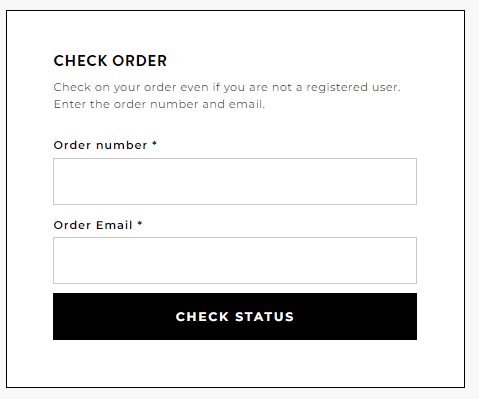This screenshot has height=399, width=479.
Task: Click the word "number" in the Order number label
Action: coord(122,145)
